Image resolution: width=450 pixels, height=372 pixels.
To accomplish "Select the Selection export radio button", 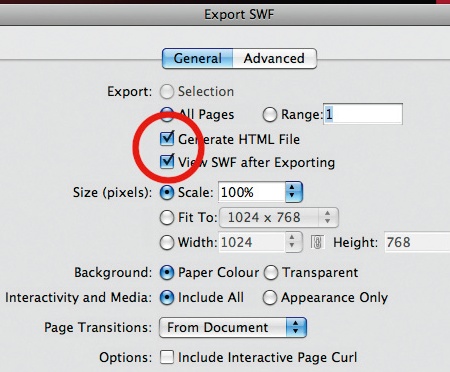I will [167, 91].
